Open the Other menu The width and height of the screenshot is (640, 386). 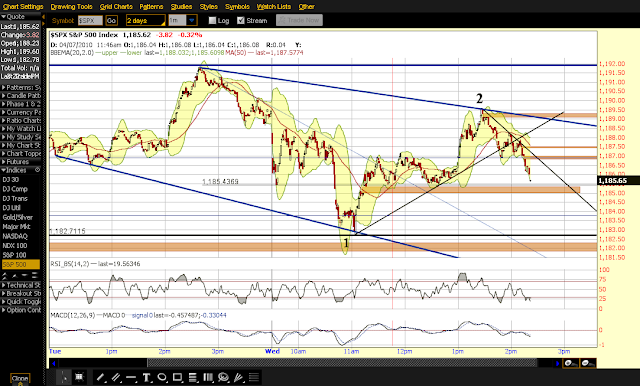click(307, 7)
